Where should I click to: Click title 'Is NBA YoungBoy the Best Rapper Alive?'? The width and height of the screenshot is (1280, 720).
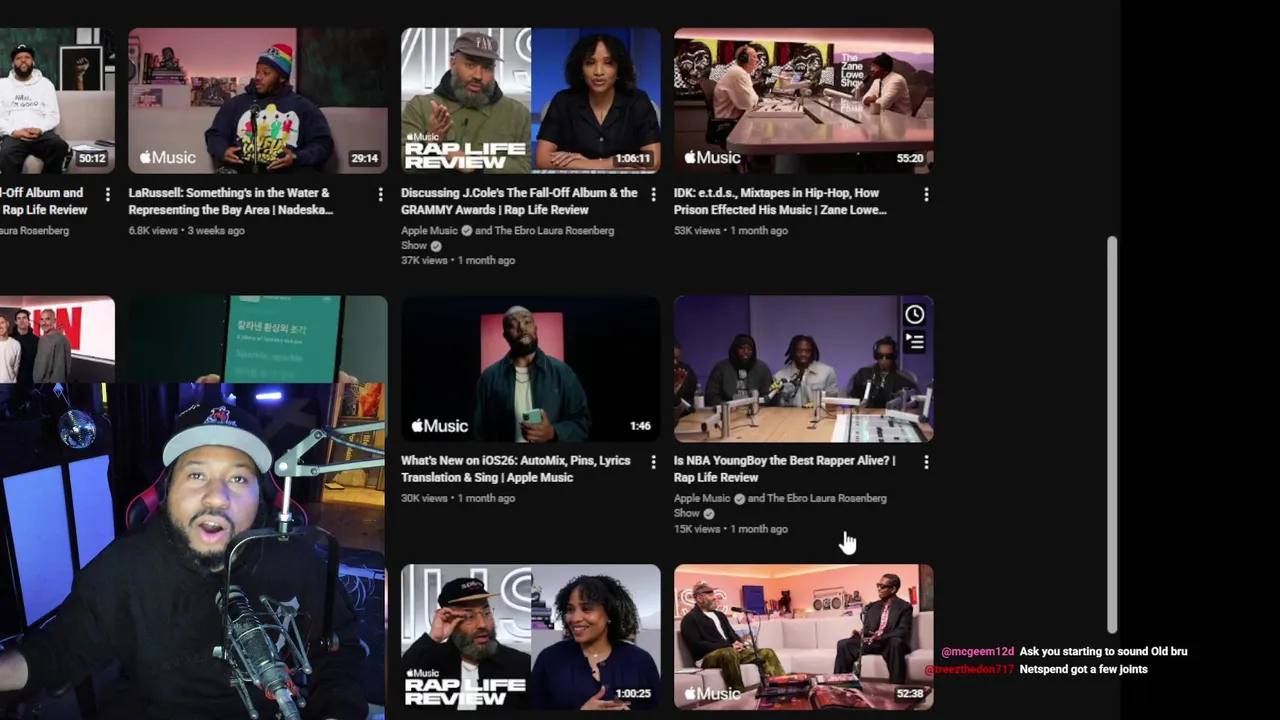point(784,469)
